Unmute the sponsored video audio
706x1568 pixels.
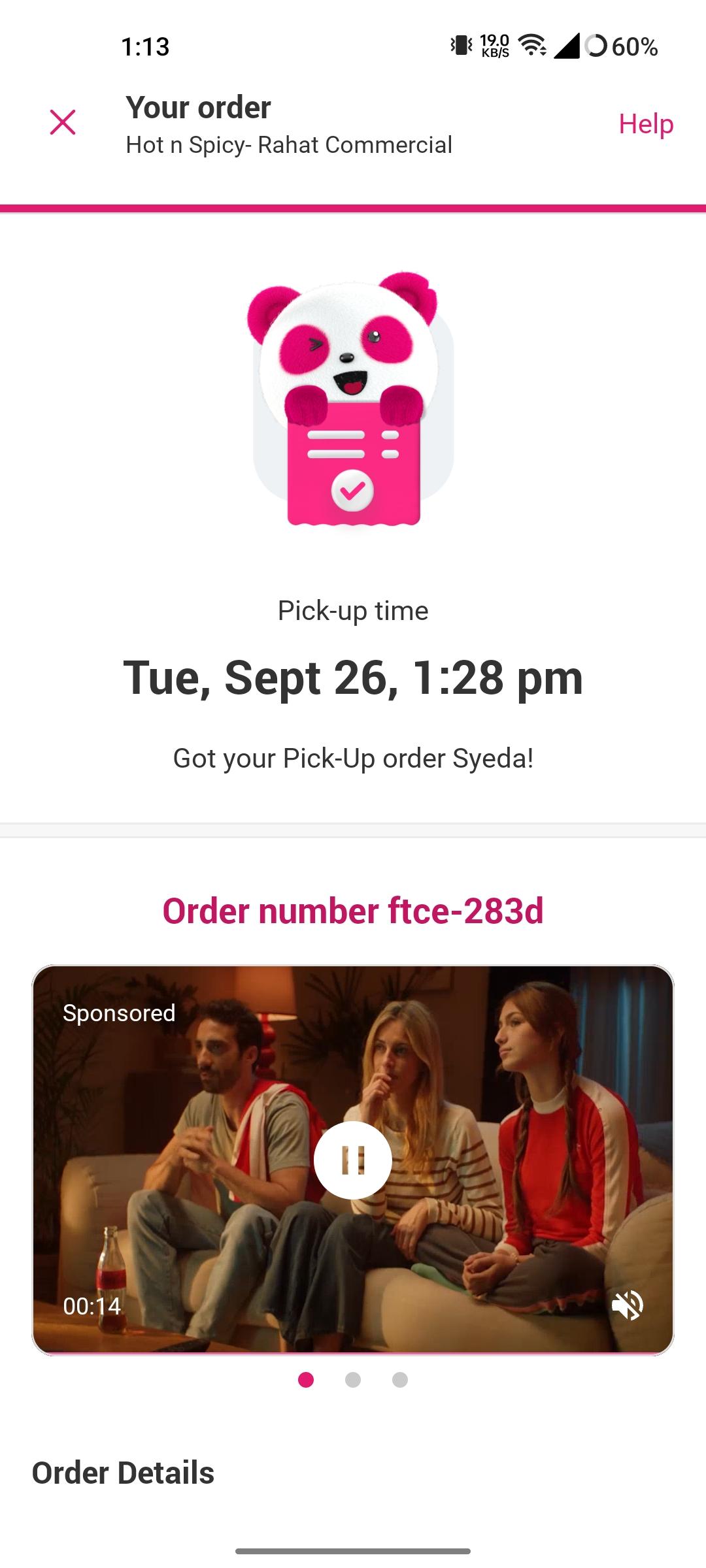[x=628, y=1305]
